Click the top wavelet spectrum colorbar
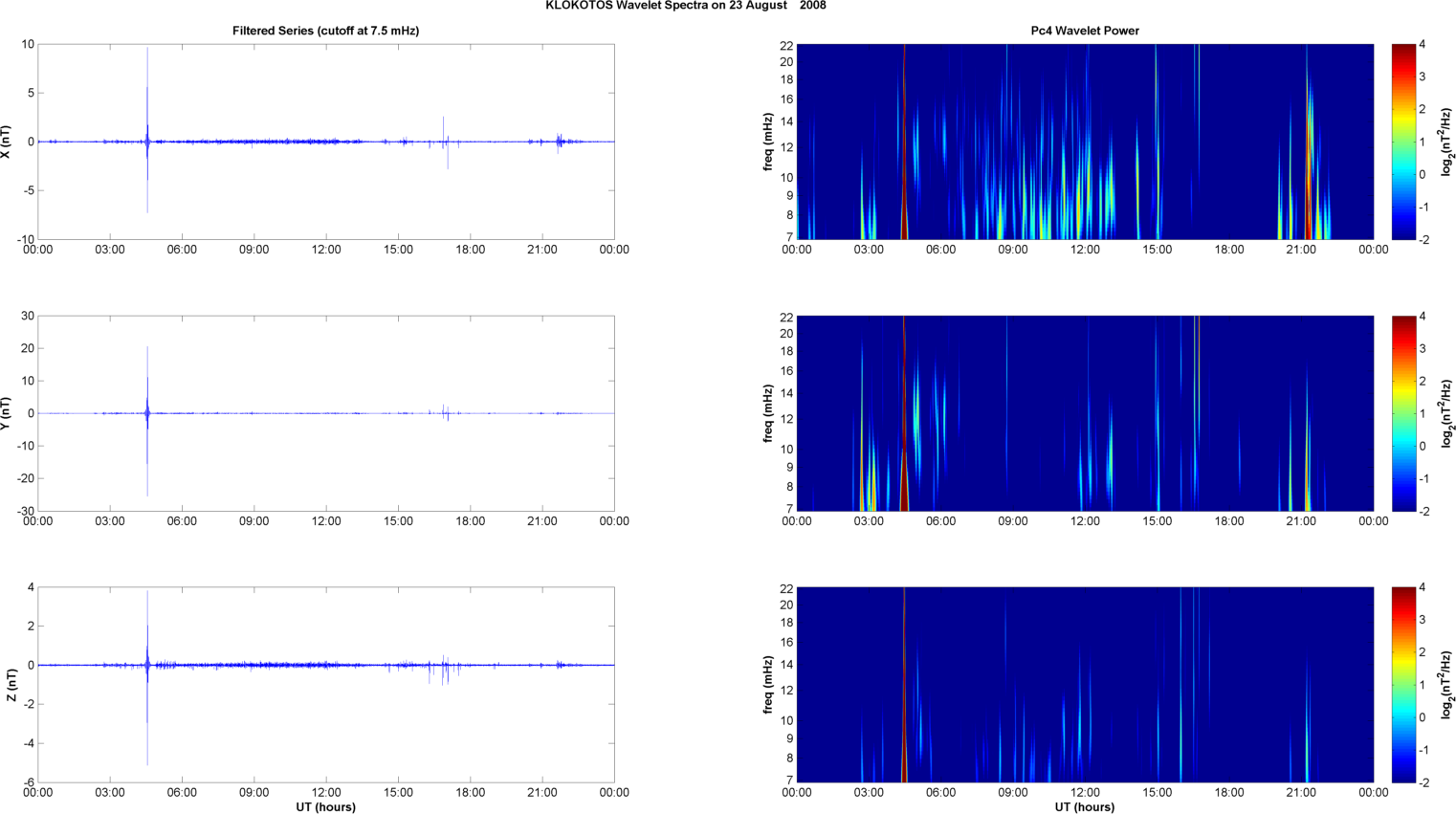The width and height of the screenshot is (1456, 814). [1402, 142]
